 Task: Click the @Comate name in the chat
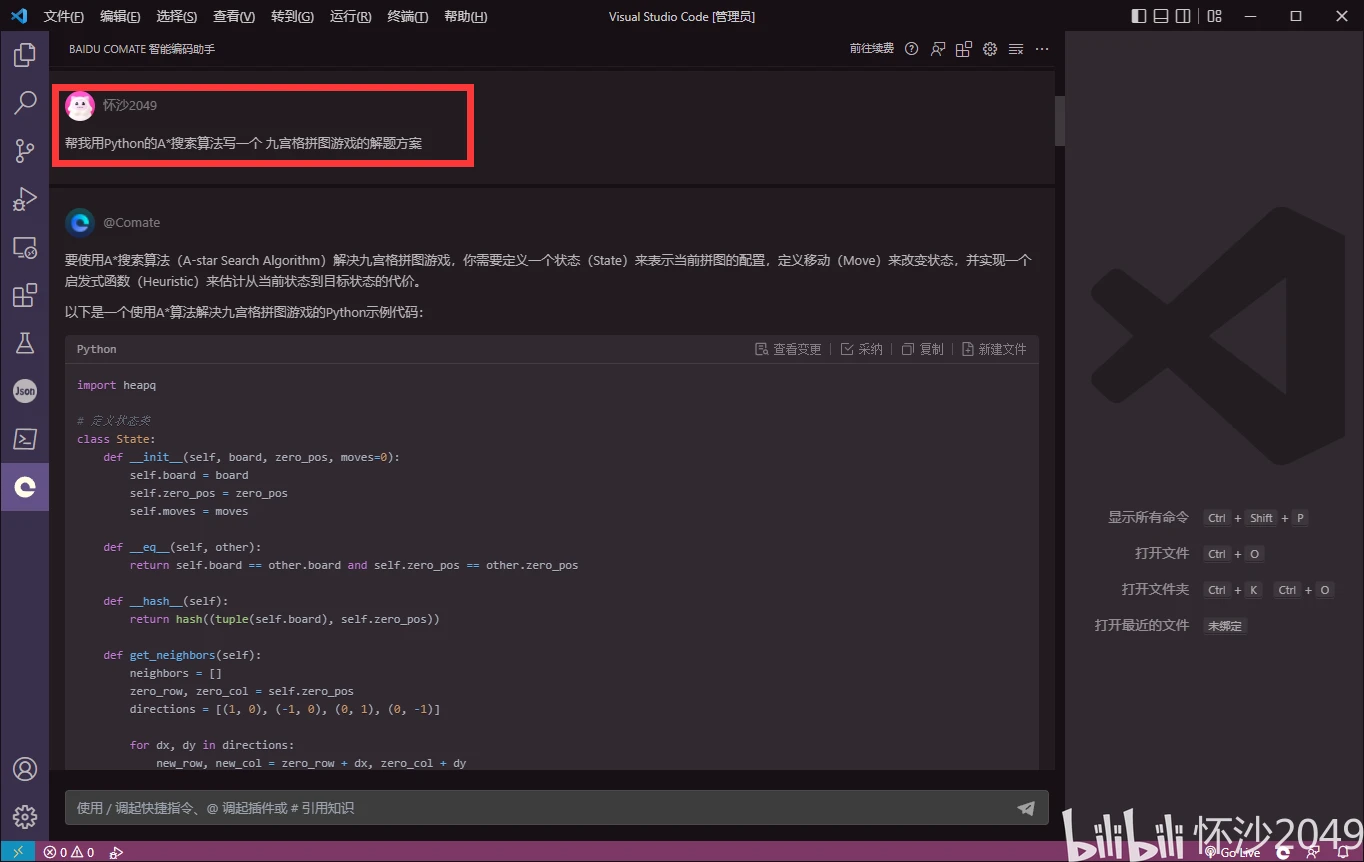[x=132, y=222]
